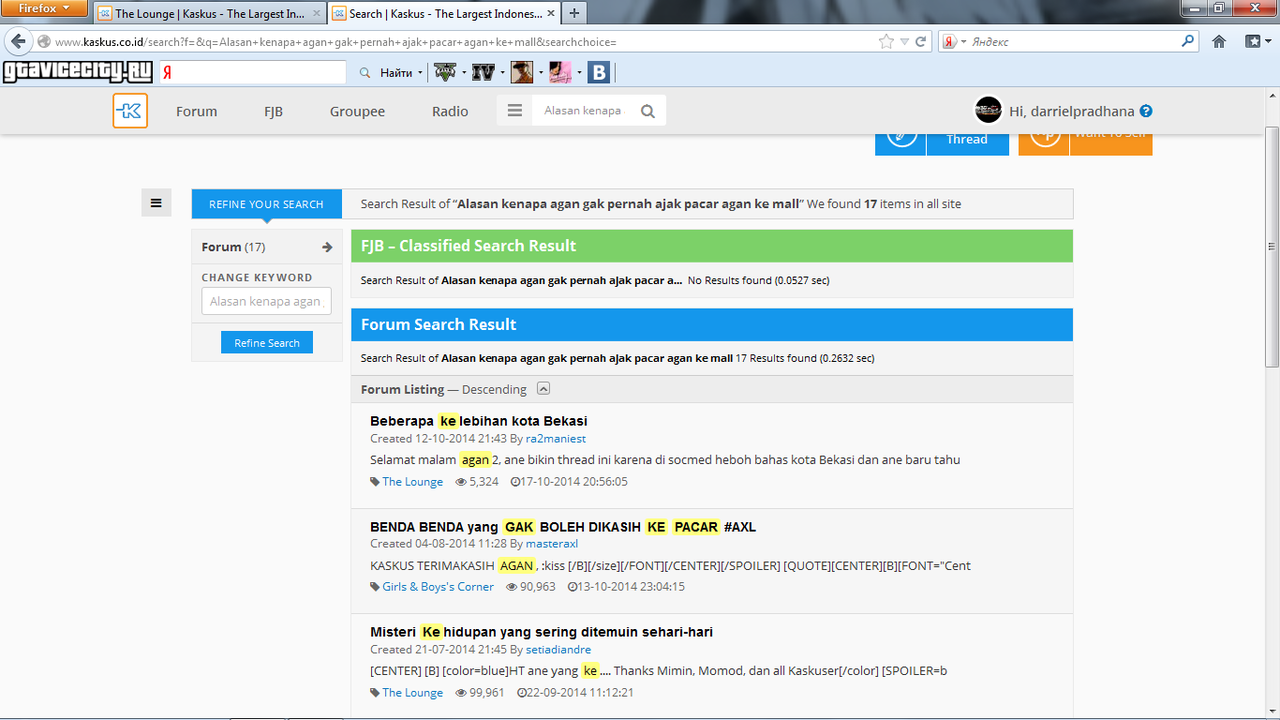Click the Yandex search magnifier icon
1280x720 pixels.
point(1188,42)
